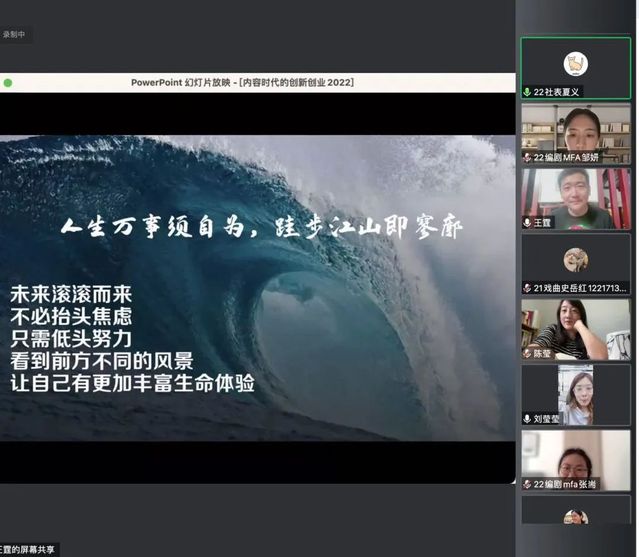
Task: Click the microphone icon beside 刘莹莹
Action: coord(527,419)
